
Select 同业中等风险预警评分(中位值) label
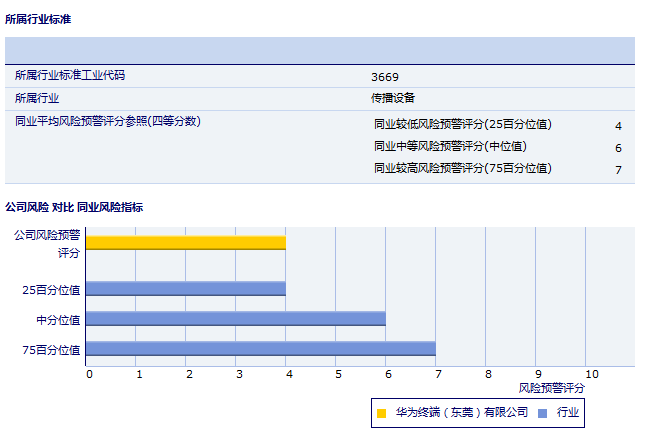[449, 147]
